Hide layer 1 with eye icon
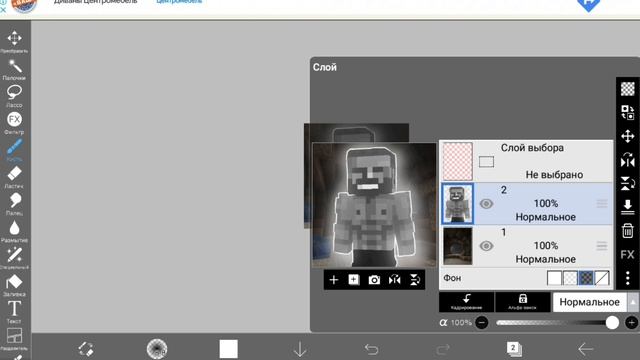The width and height of the screenshot is (640, 360). click(486, 246)
